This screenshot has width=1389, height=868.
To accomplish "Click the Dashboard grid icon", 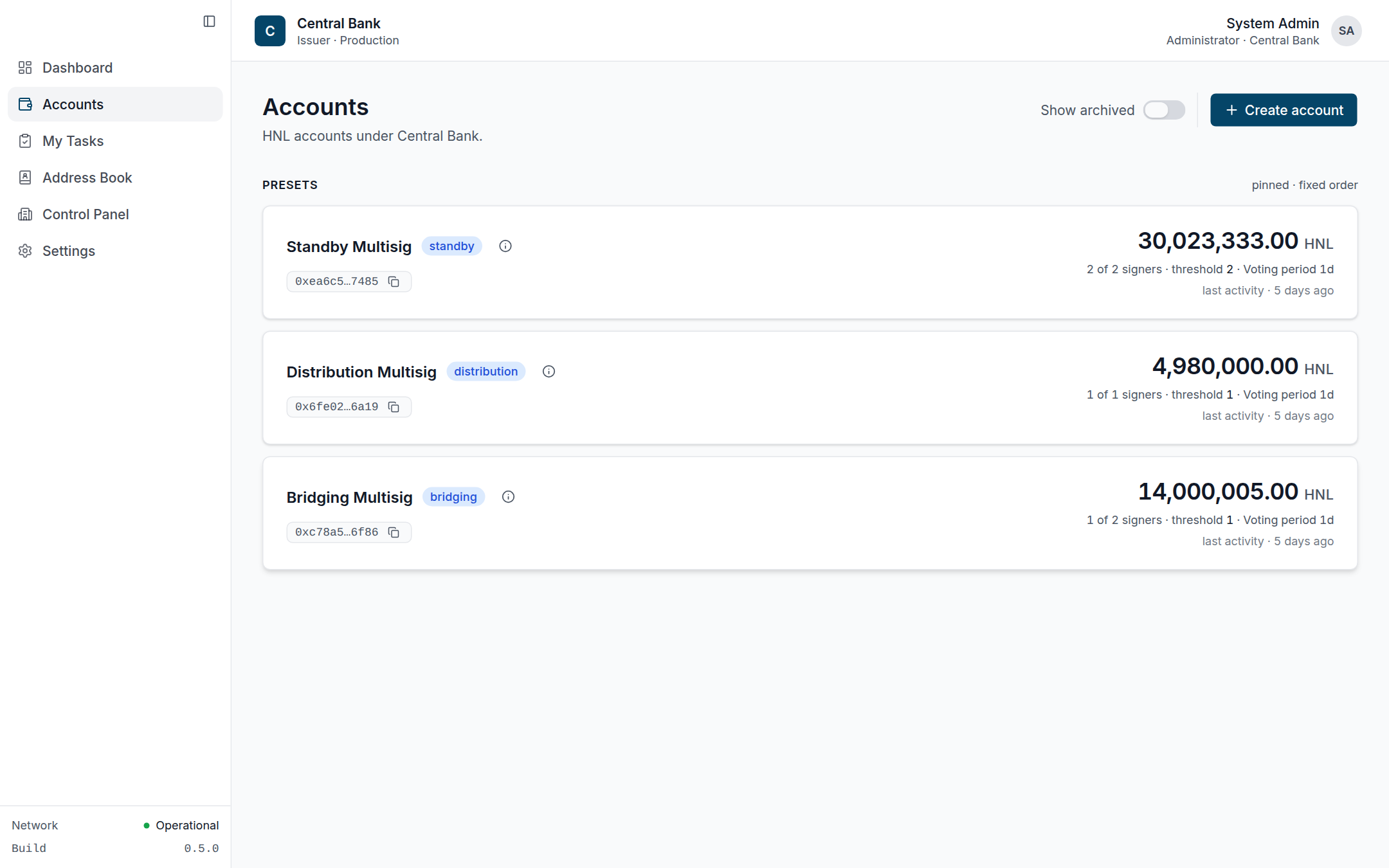I will coord(25,68).
